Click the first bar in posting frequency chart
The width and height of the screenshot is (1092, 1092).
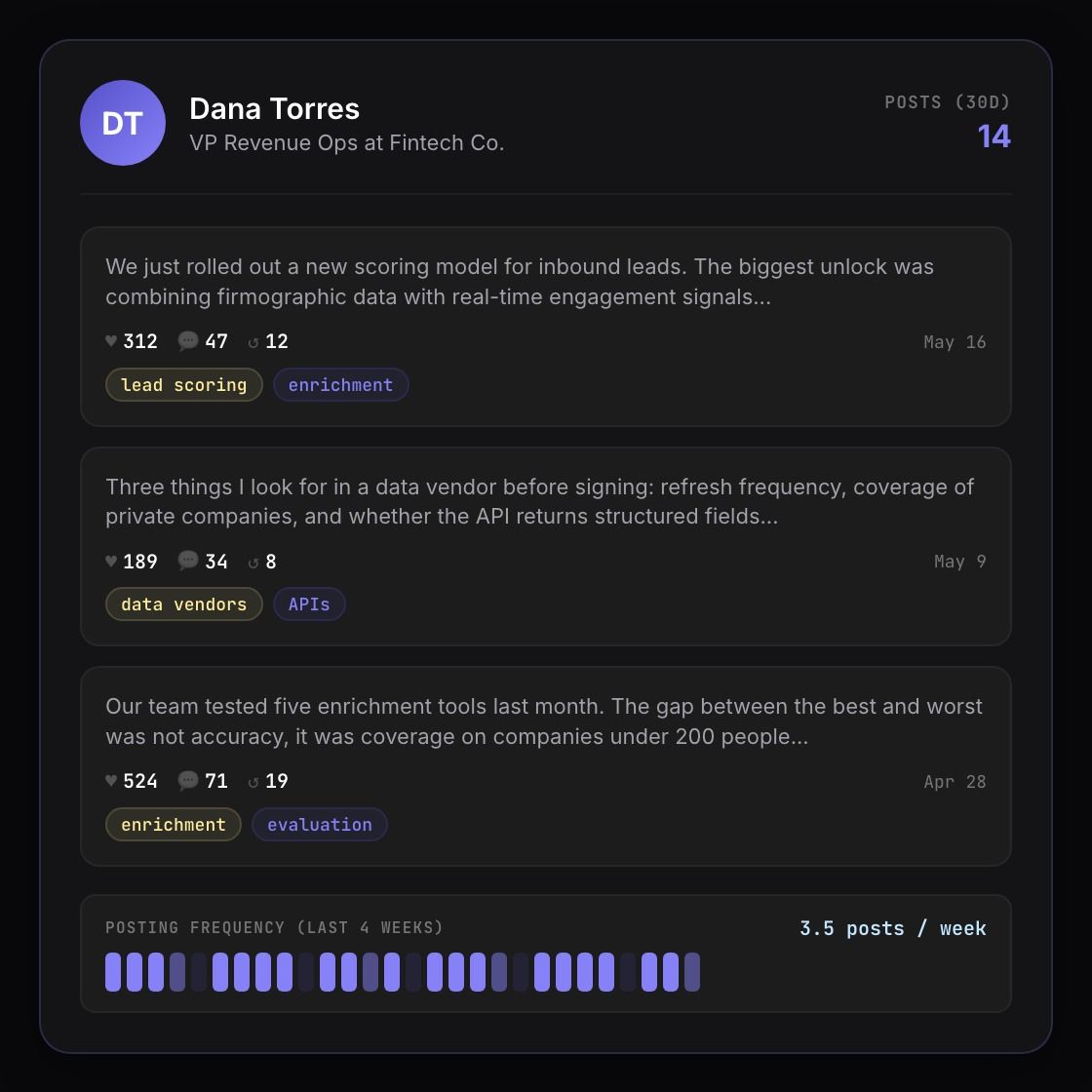[113, 972]
